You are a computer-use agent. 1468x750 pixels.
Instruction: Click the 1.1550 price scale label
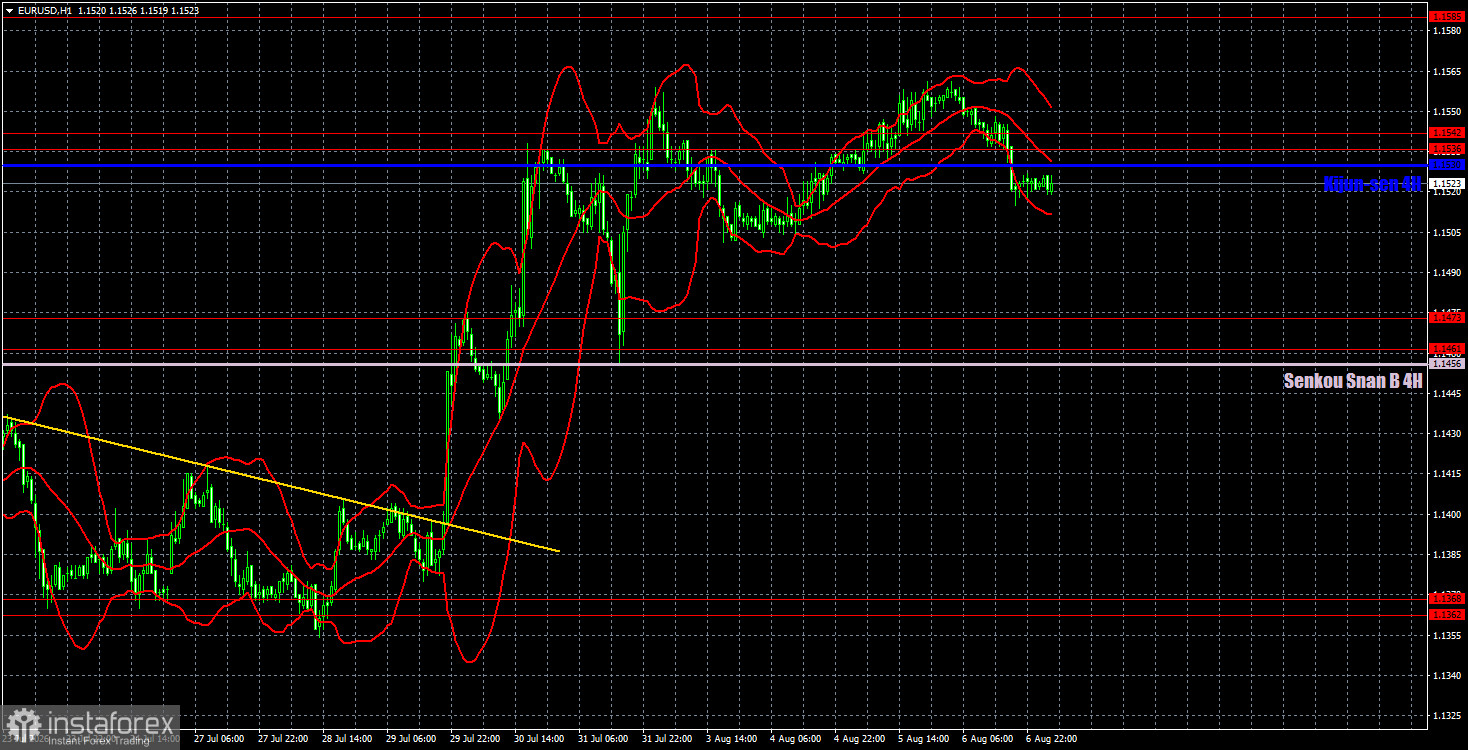point(1447,111)
